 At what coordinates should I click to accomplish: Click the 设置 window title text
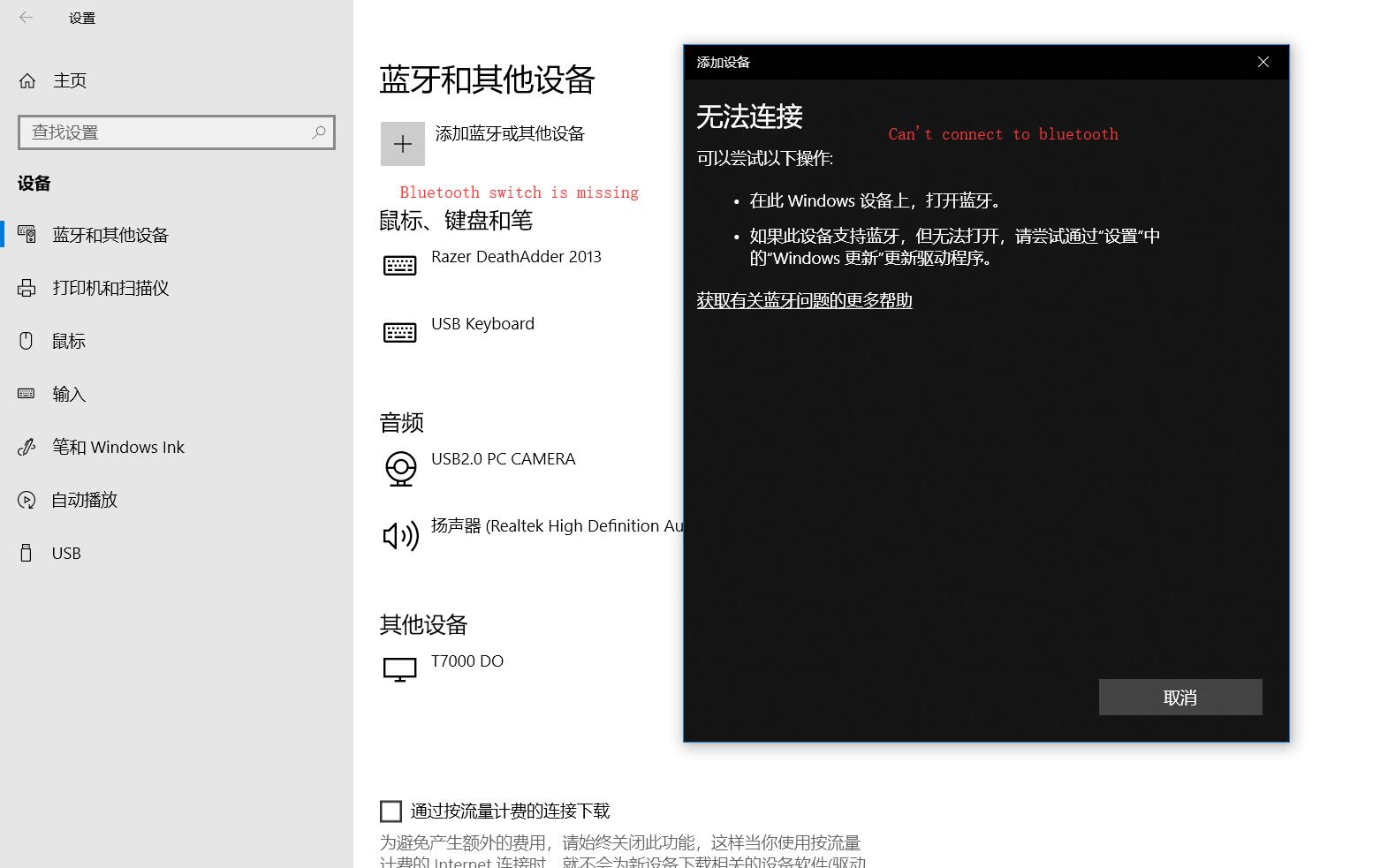[x=82, y=18]
